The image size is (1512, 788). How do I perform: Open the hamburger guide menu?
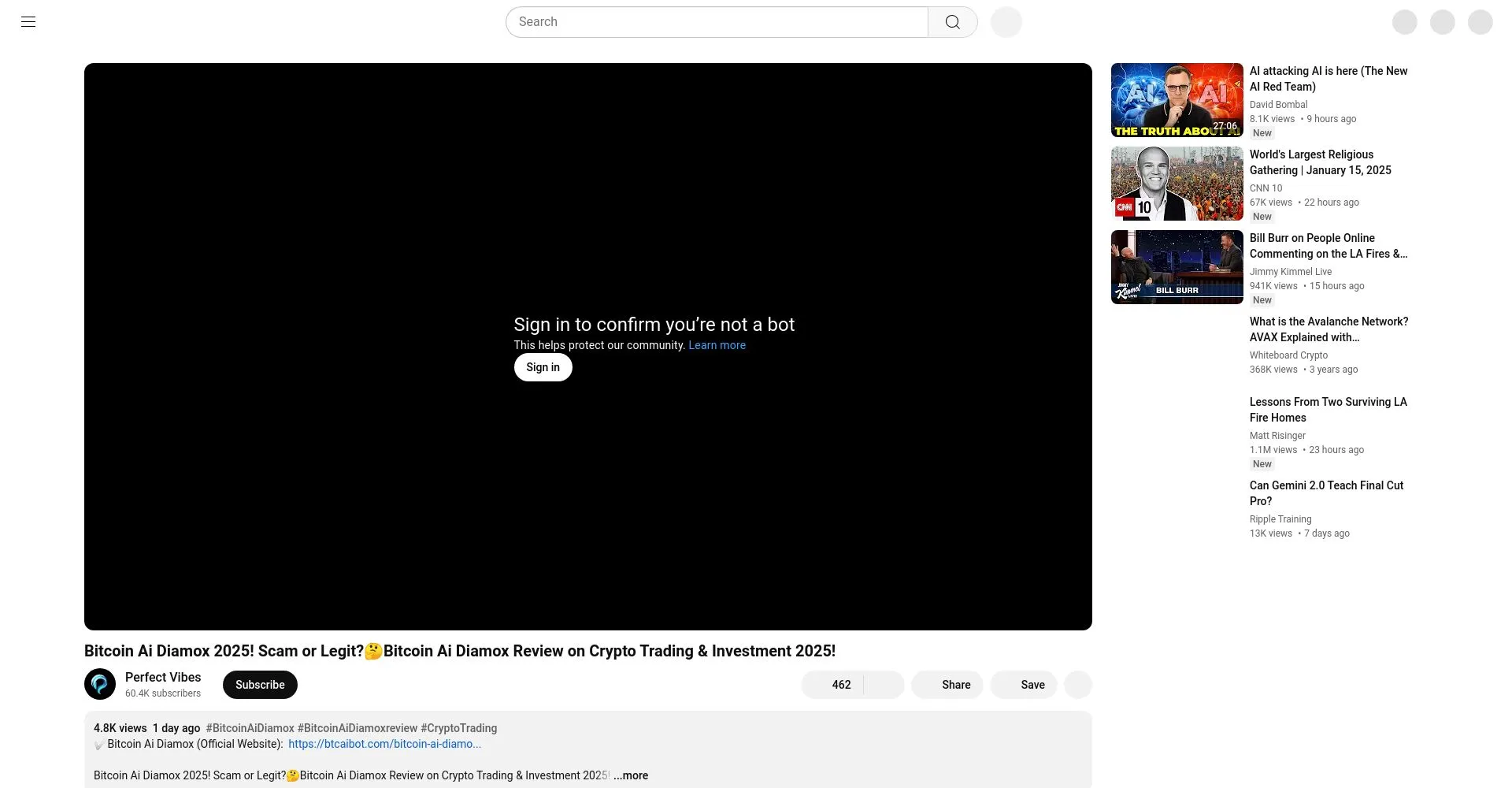click(x=28, y=22)
